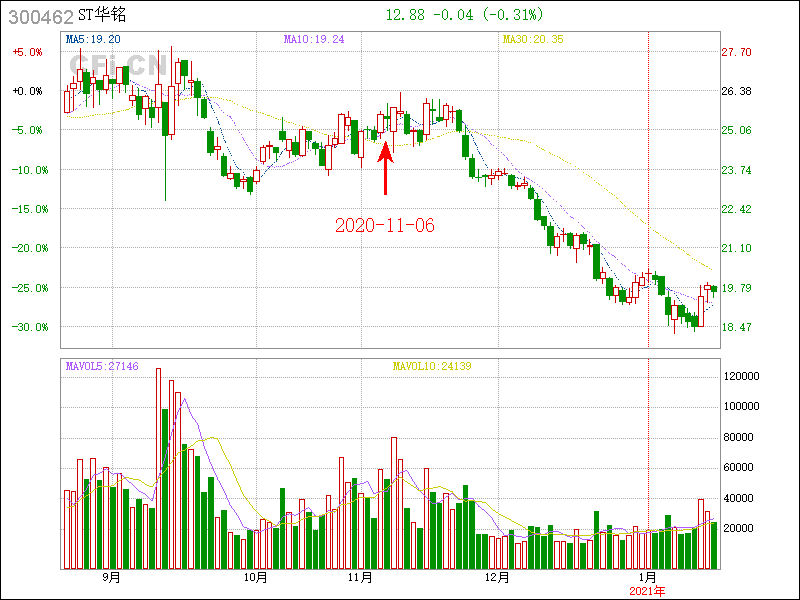
Task: Select the MA30:20.35 indicator label
Action: tap(532, 40)
